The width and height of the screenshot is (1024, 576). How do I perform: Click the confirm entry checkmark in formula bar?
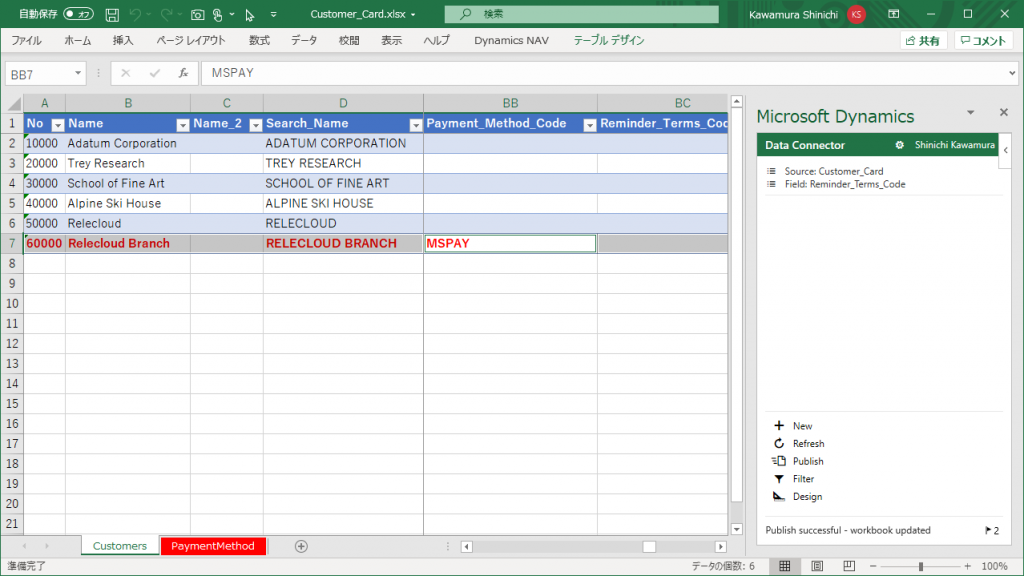(155, 73)
